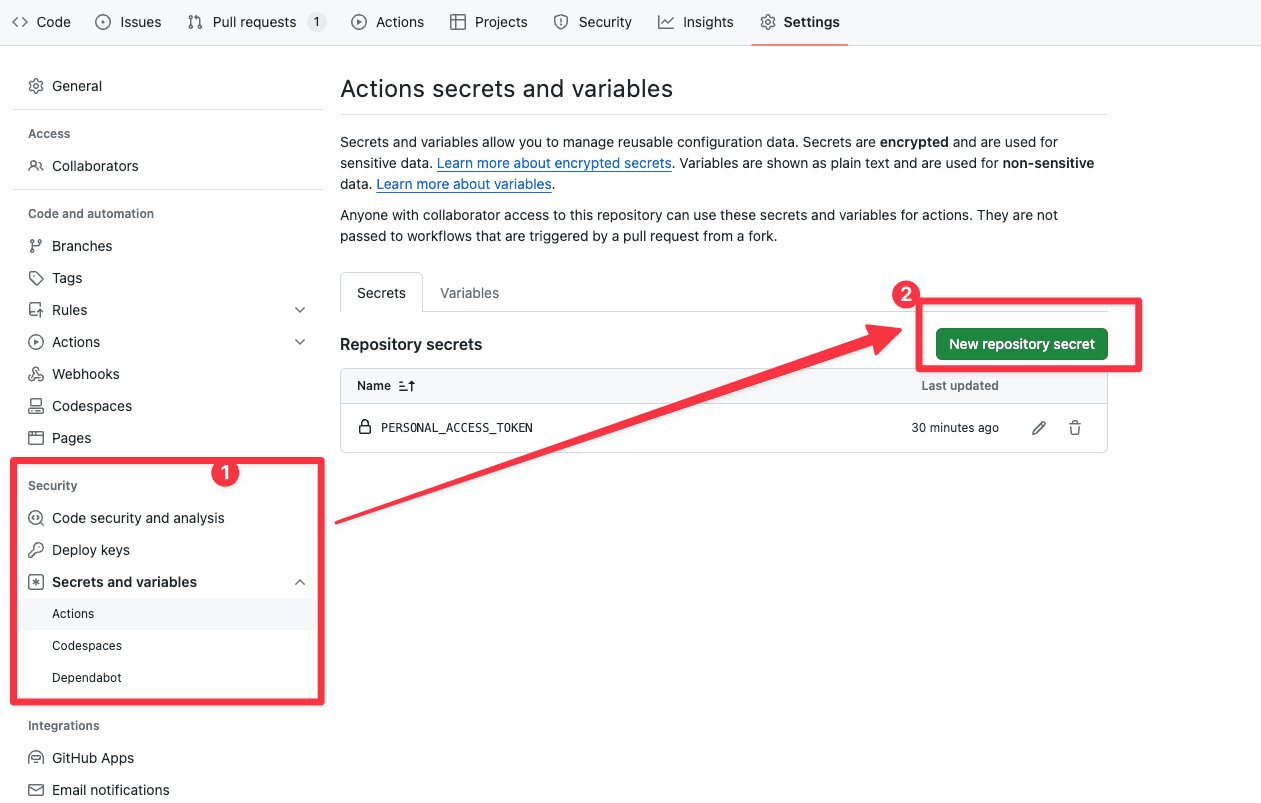
Task: Collapse the Secrets and variables section
Action: pos(300,582)
